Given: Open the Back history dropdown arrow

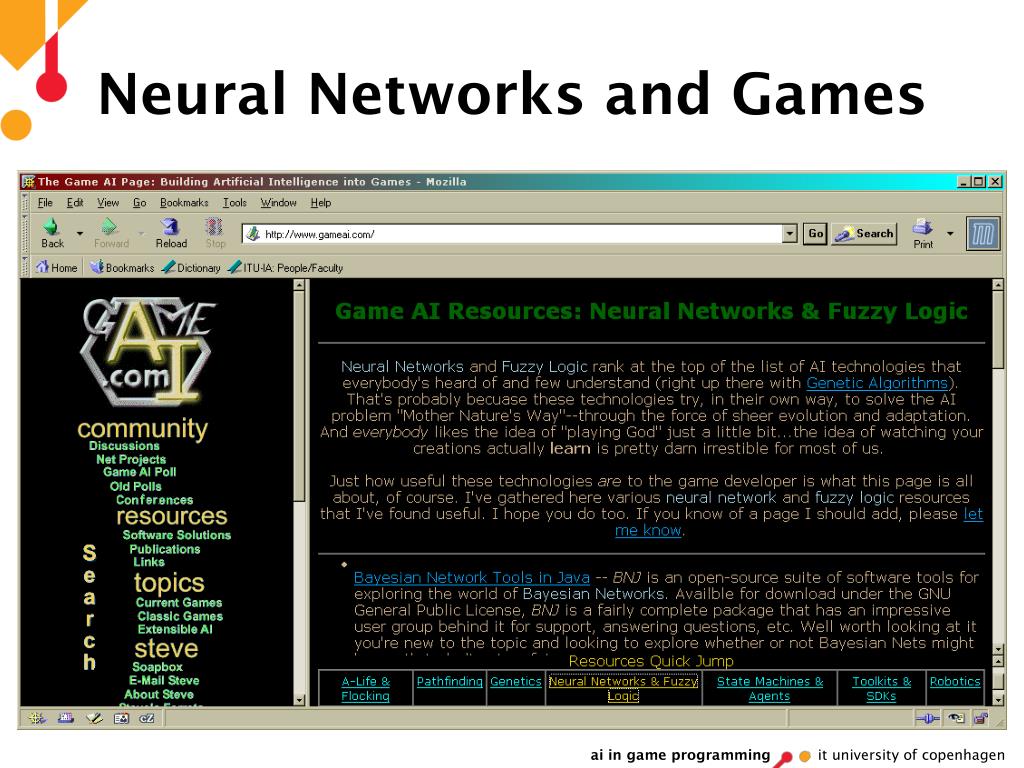Looking at the screenshot, I should coord(80,233).
